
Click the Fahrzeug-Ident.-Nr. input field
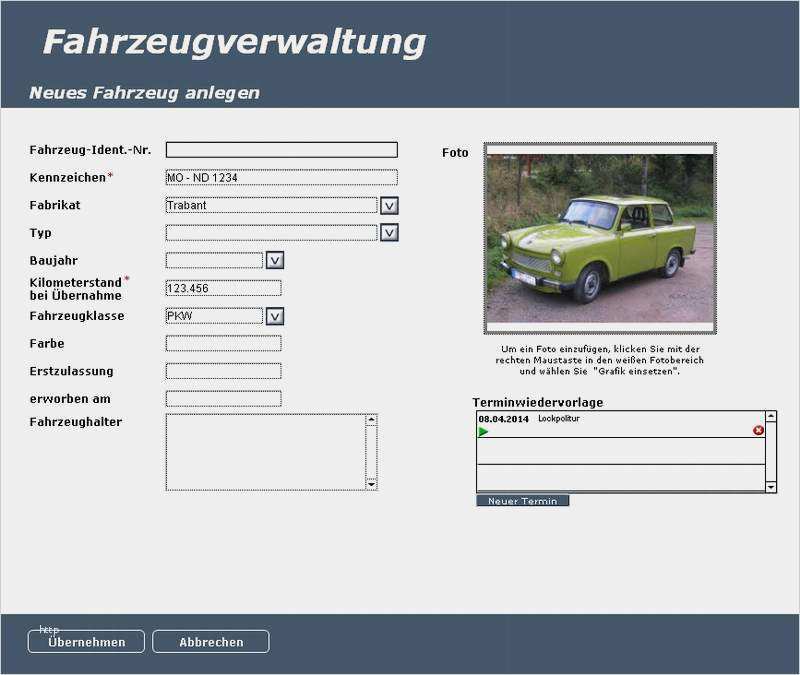[x=281, y=150]
